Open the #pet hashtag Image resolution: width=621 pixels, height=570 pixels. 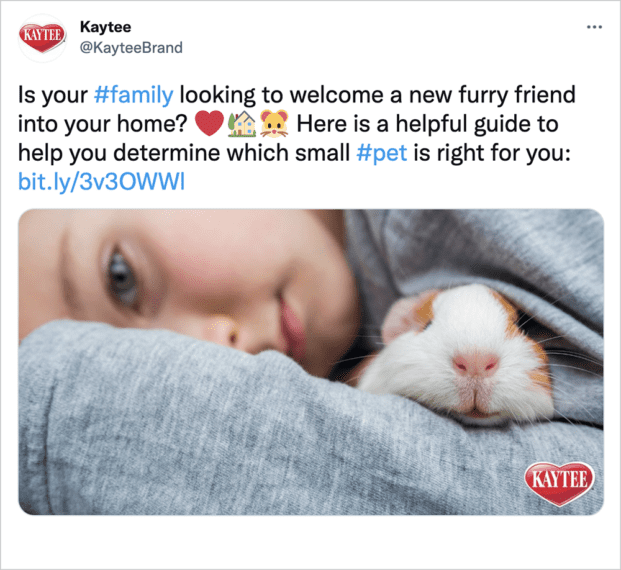(x=382, y=153)
